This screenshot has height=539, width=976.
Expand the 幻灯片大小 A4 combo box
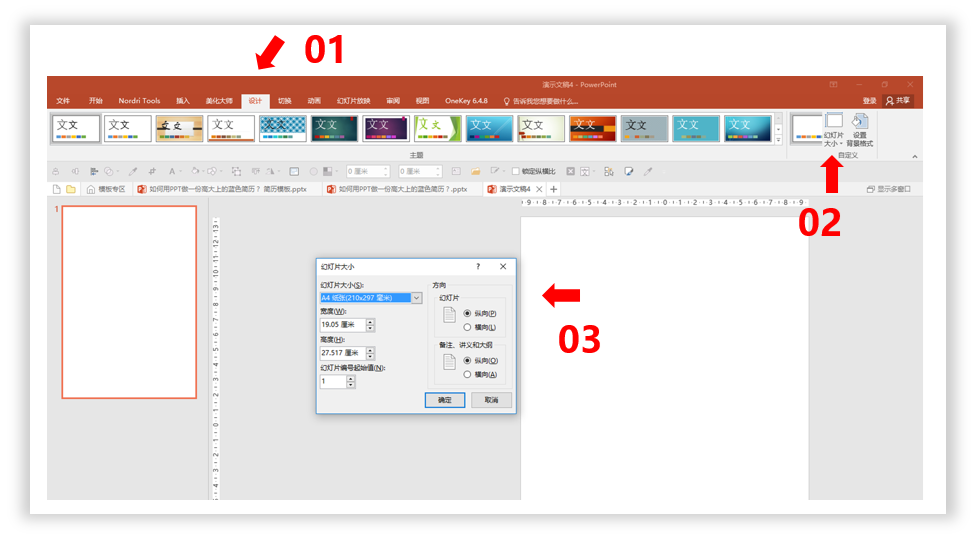tap(416, 298)
